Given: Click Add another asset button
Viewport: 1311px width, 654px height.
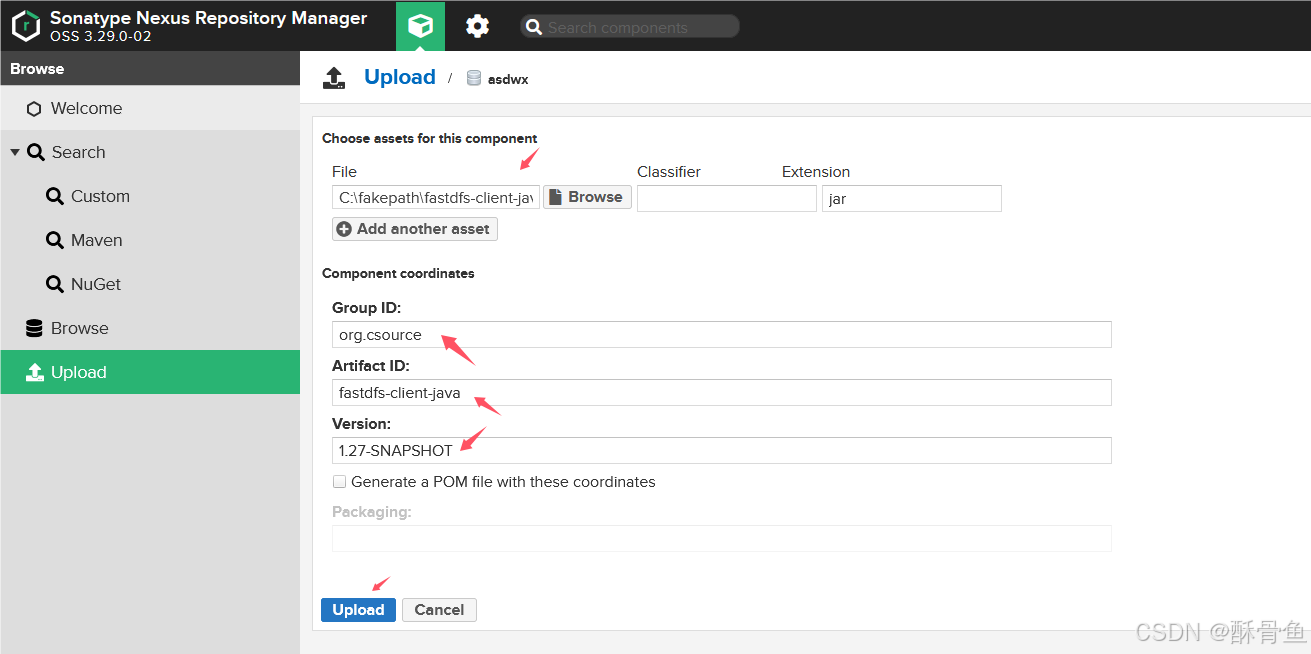Looking at the screenshot, I should [x=414, y=229].
